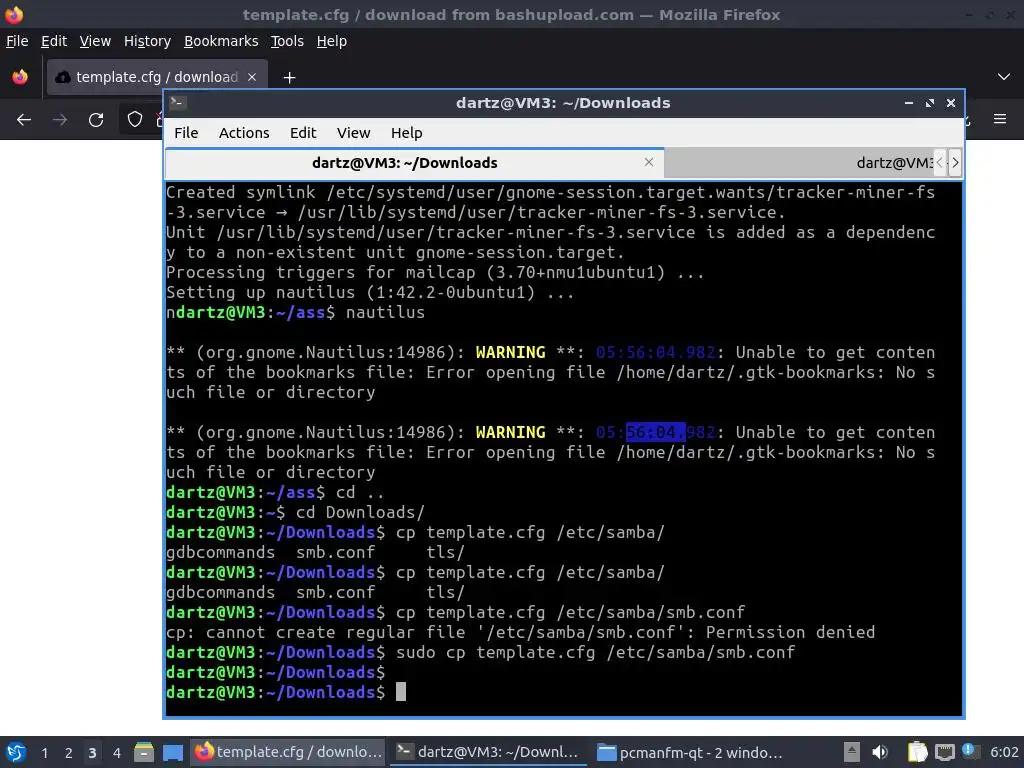Open removable media eject tray icon
The height and width of the screenshot is (768, 1024).
pyautogui.click(x=852, y=752)
